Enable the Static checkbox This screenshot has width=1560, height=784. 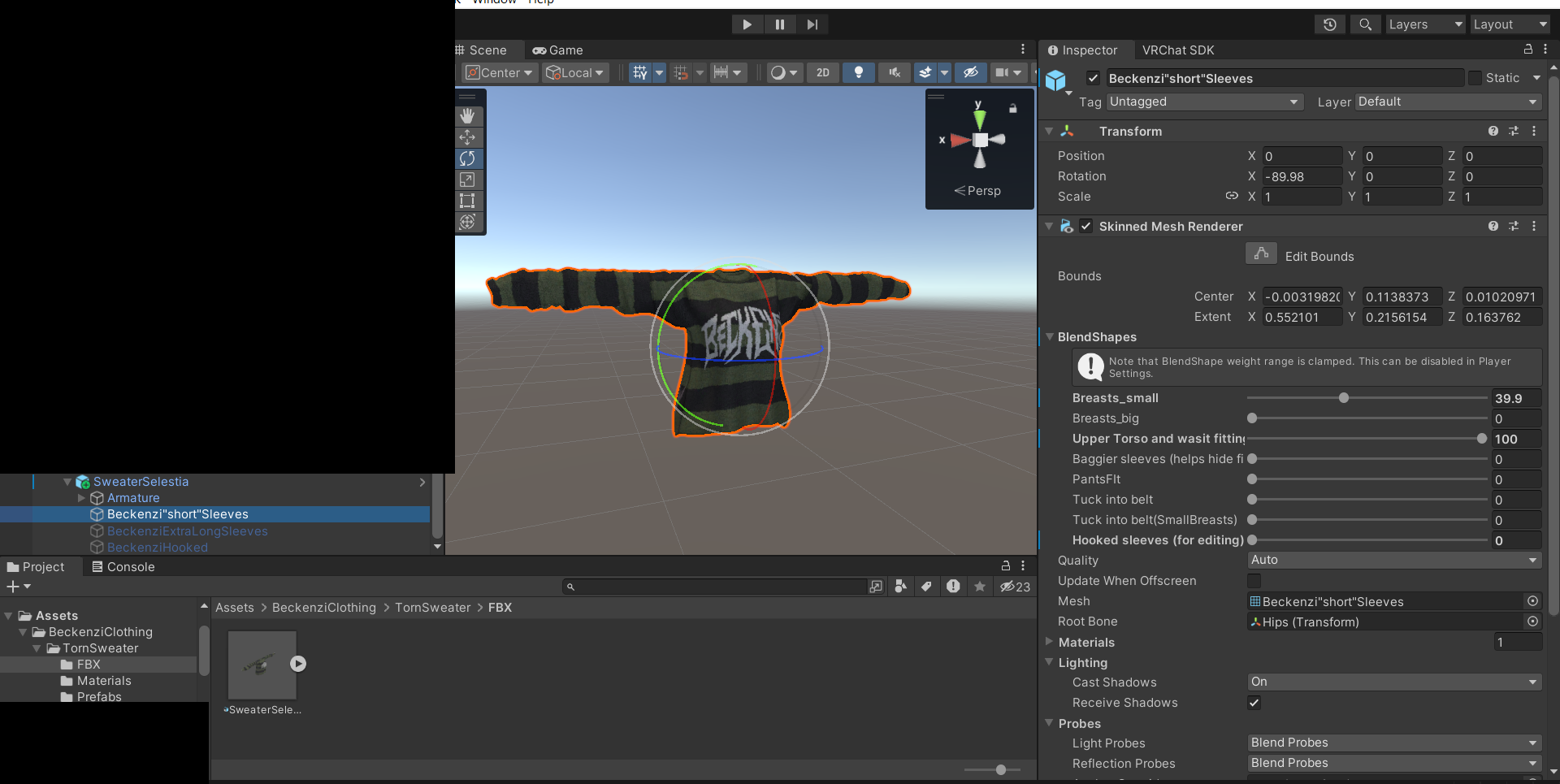[x=1475, y=78]
